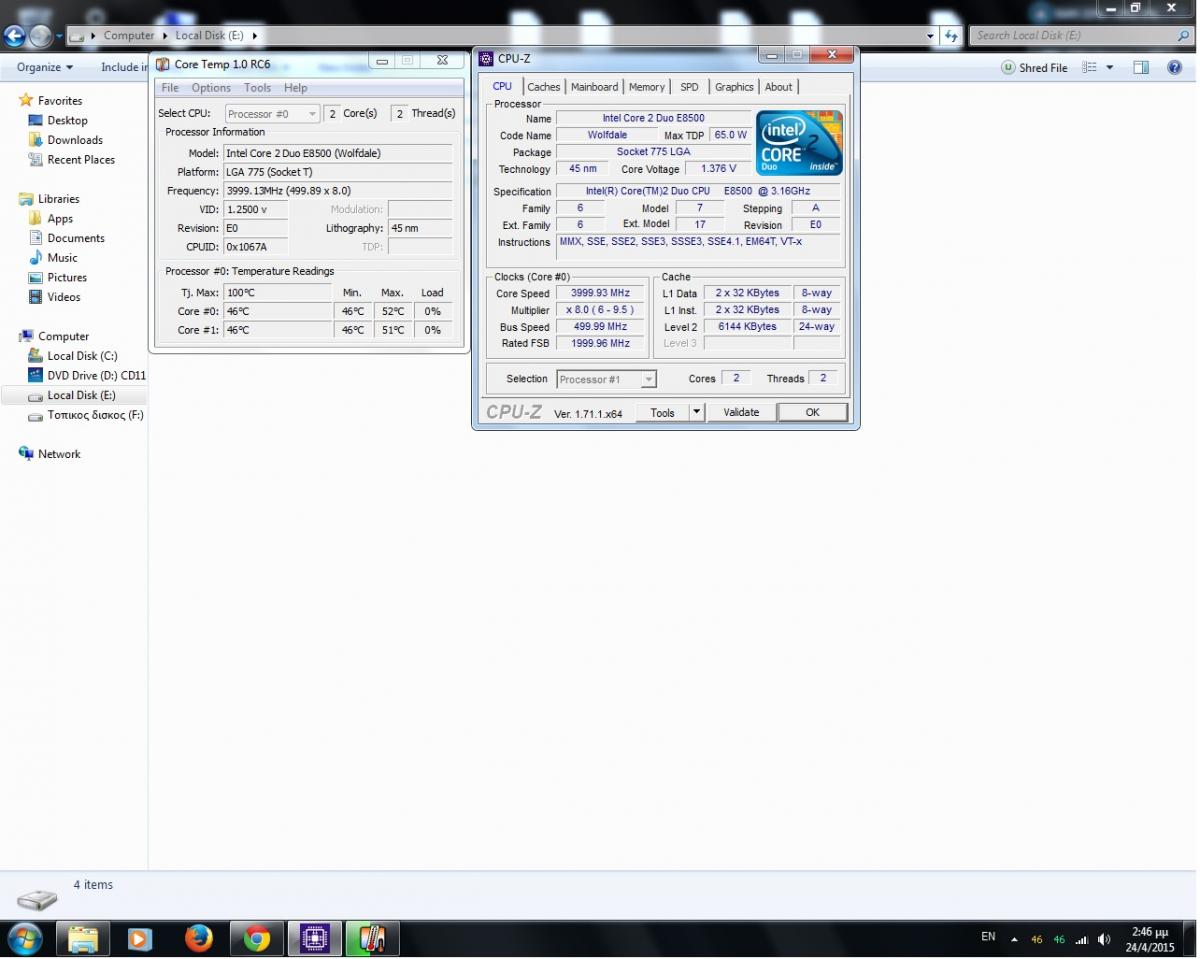Refresh the Local Disk (E:) folder view
This screenshot has width=1200, height=959.
951,36
